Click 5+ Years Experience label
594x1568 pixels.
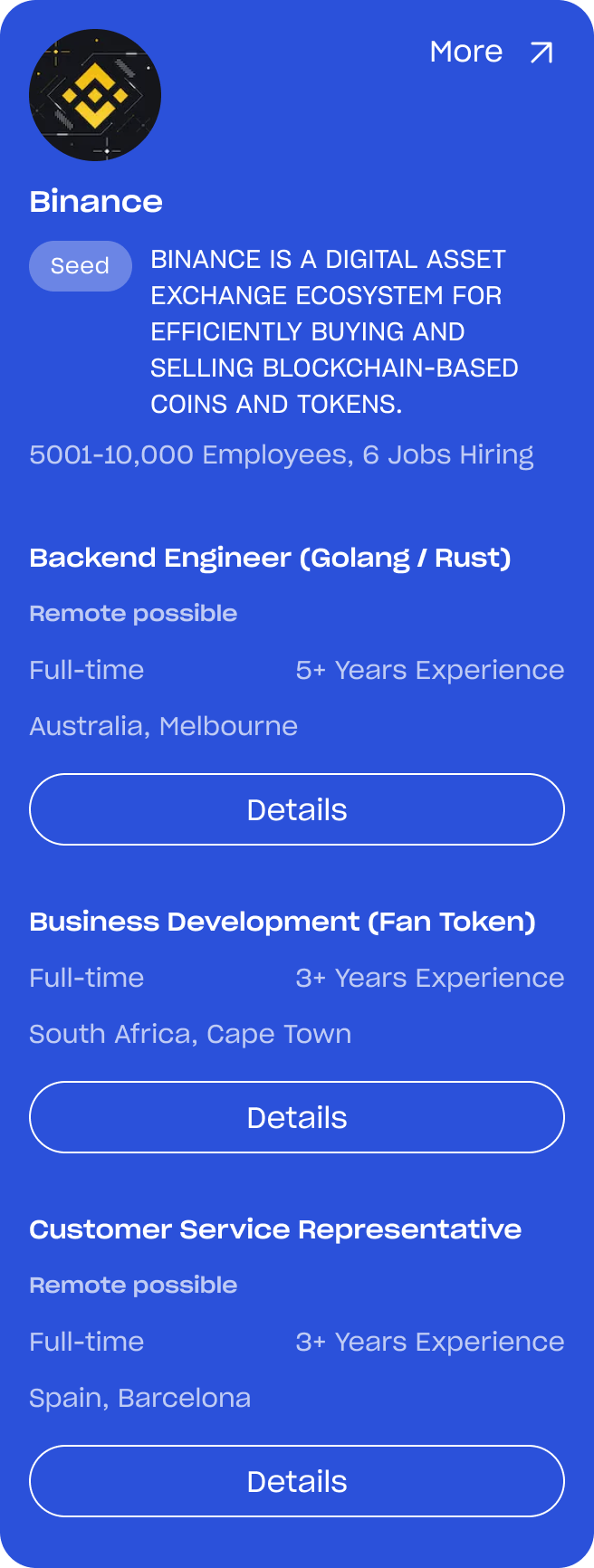click(430, 670)
